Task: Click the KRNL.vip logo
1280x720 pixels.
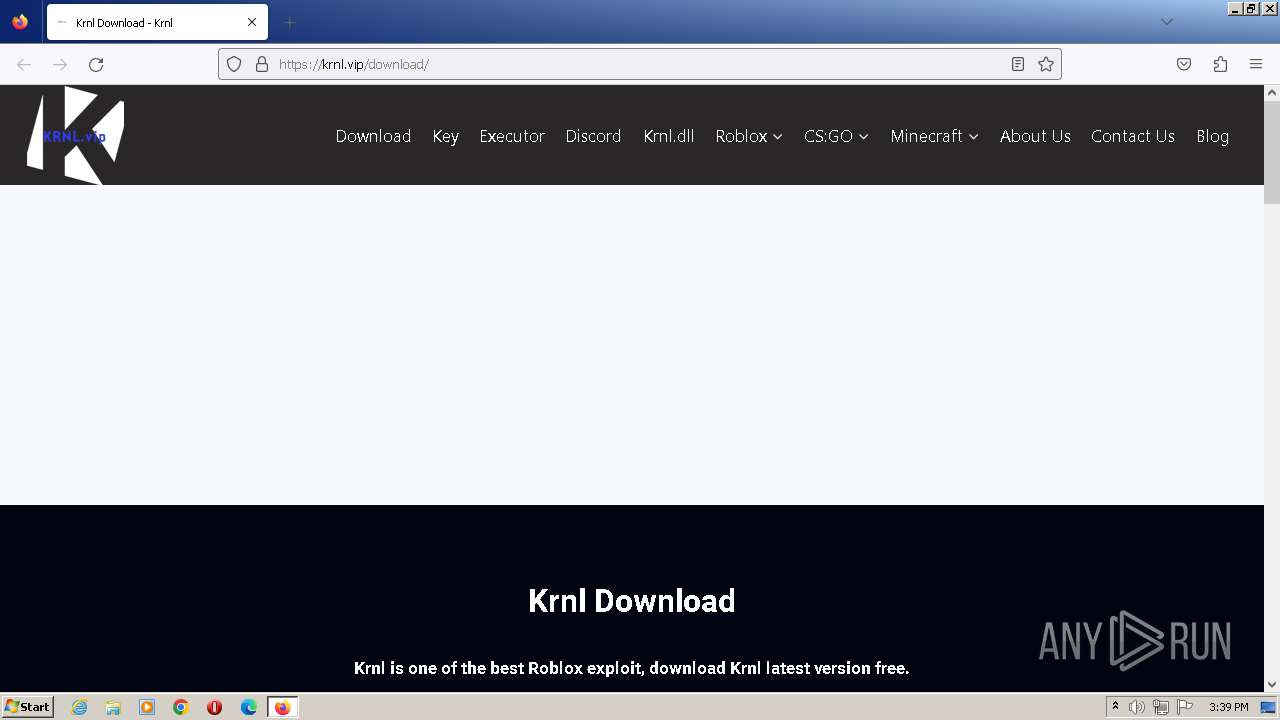Action: coord(75,135)
